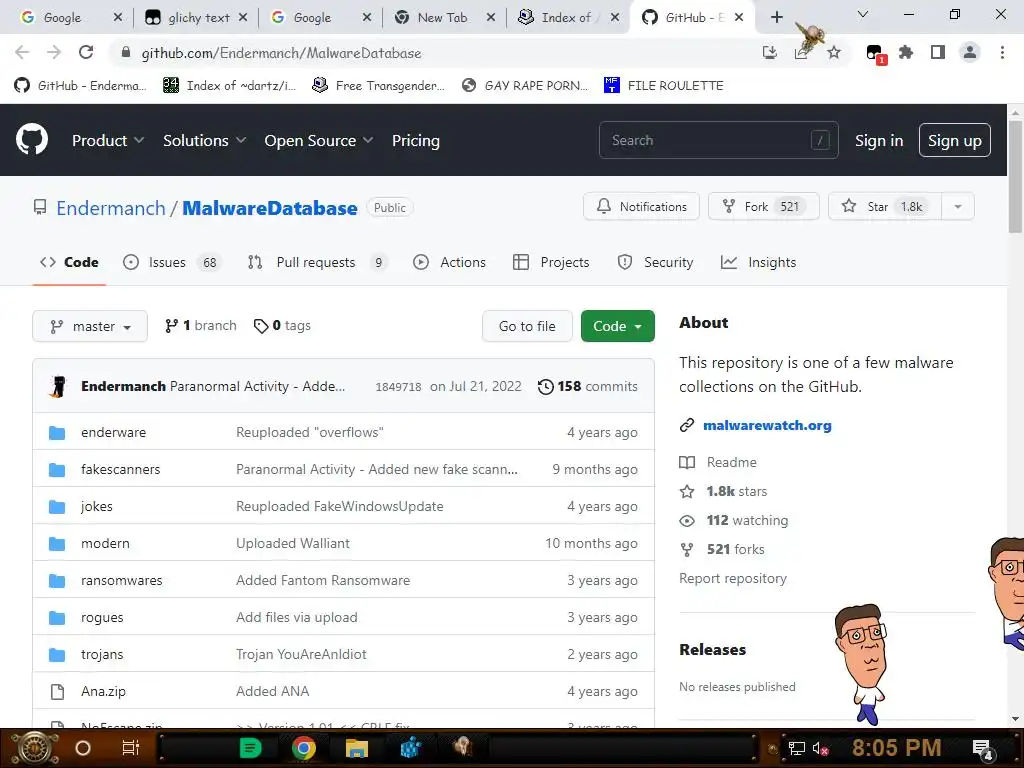This screenshot has width=1024, height=768.
Task: Open the modern folder
Action: coord(105,543)
